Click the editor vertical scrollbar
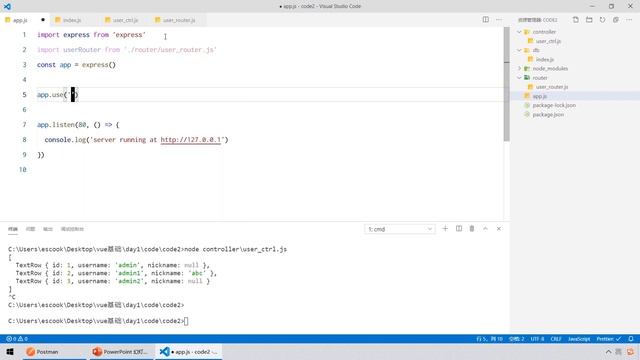Image resolution: width=640 pixels, height=360 pixels. pyautogui.click(x=507, y=84)
